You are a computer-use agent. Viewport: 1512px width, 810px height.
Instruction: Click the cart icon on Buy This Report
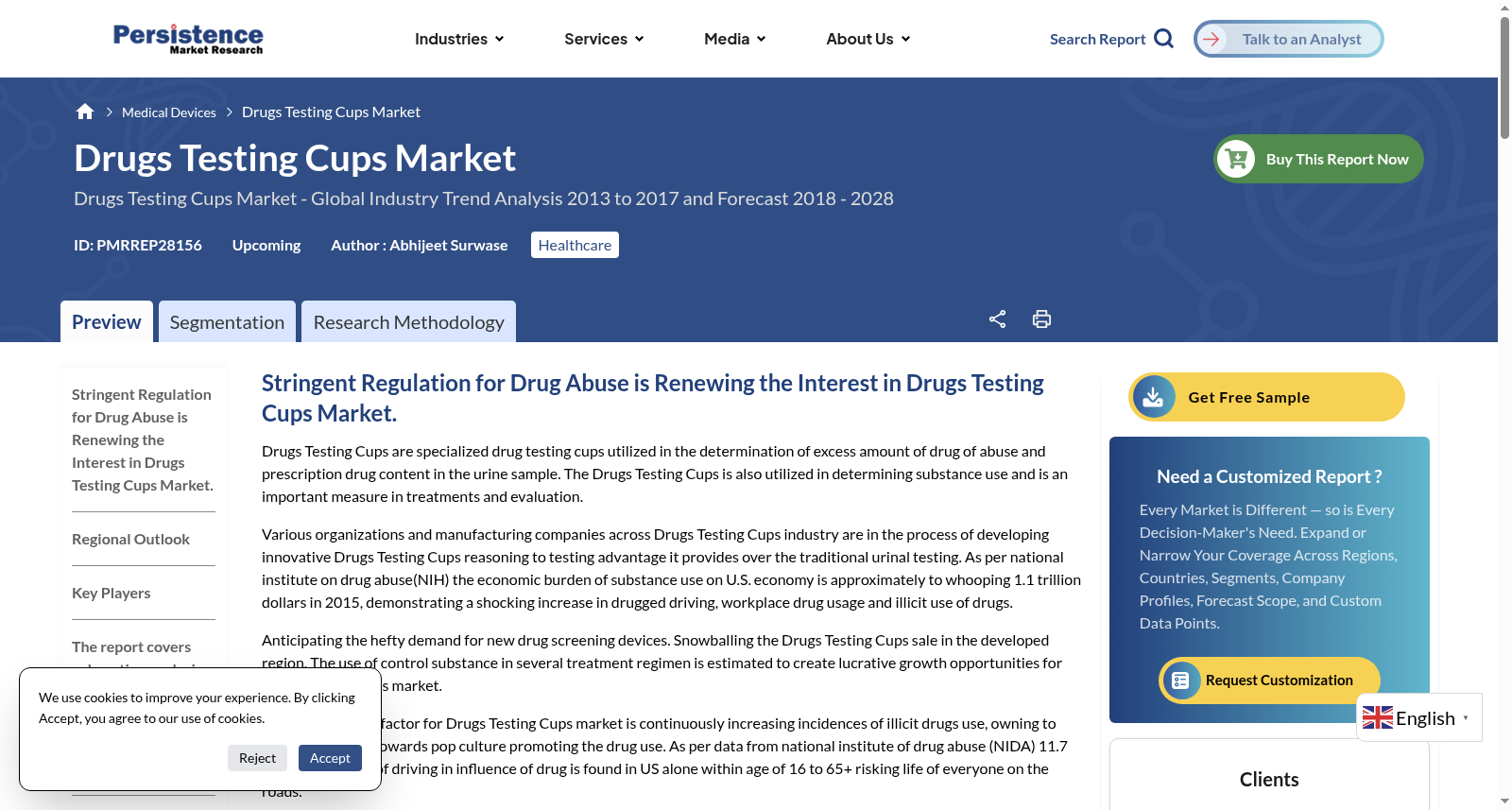pos(1236,159)
